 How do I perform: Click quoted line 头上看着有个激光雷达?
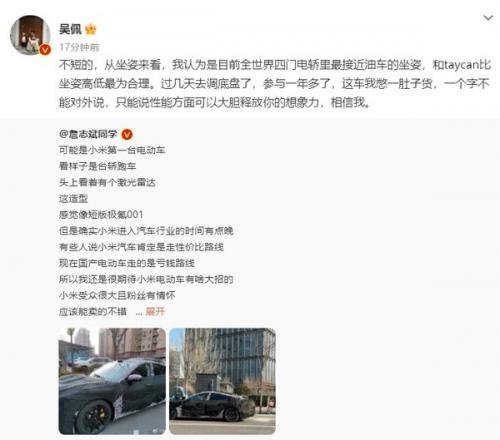[107, 182]
